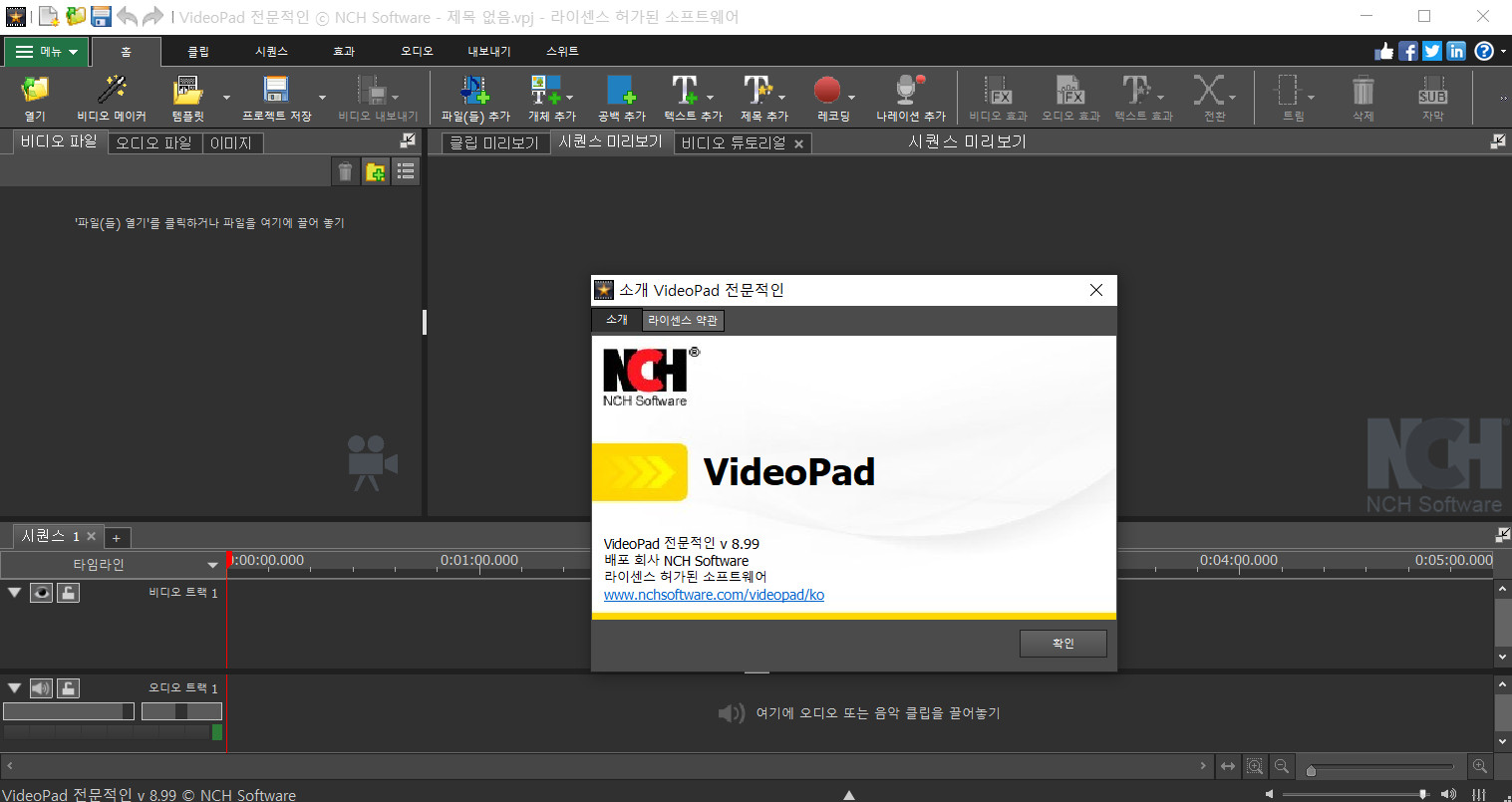
Task: Expand the 템플릿 dropdown arrow
Action: click(x=226, y=98)
